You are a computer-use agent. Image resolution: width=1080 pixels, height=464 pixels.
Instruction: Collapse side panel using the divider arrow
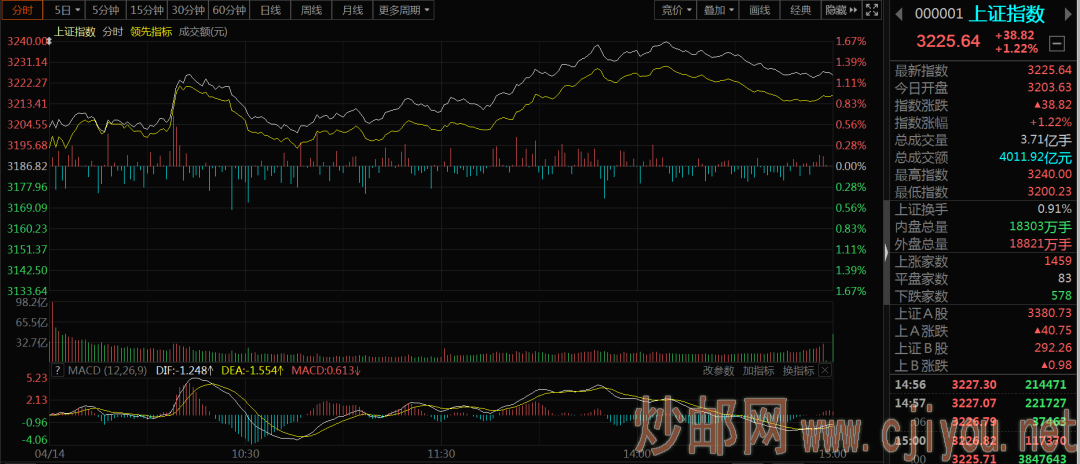(x=886, y=252)
